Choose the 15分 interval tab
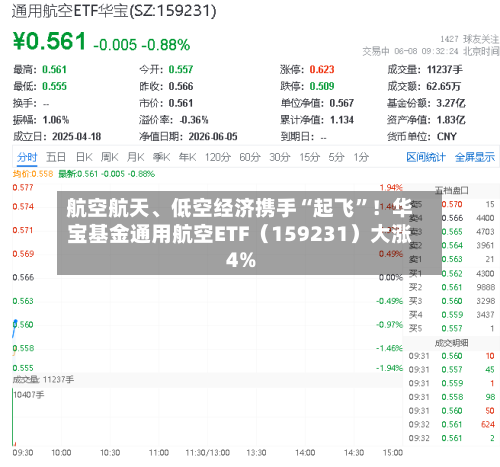 [x=309, y=157]
